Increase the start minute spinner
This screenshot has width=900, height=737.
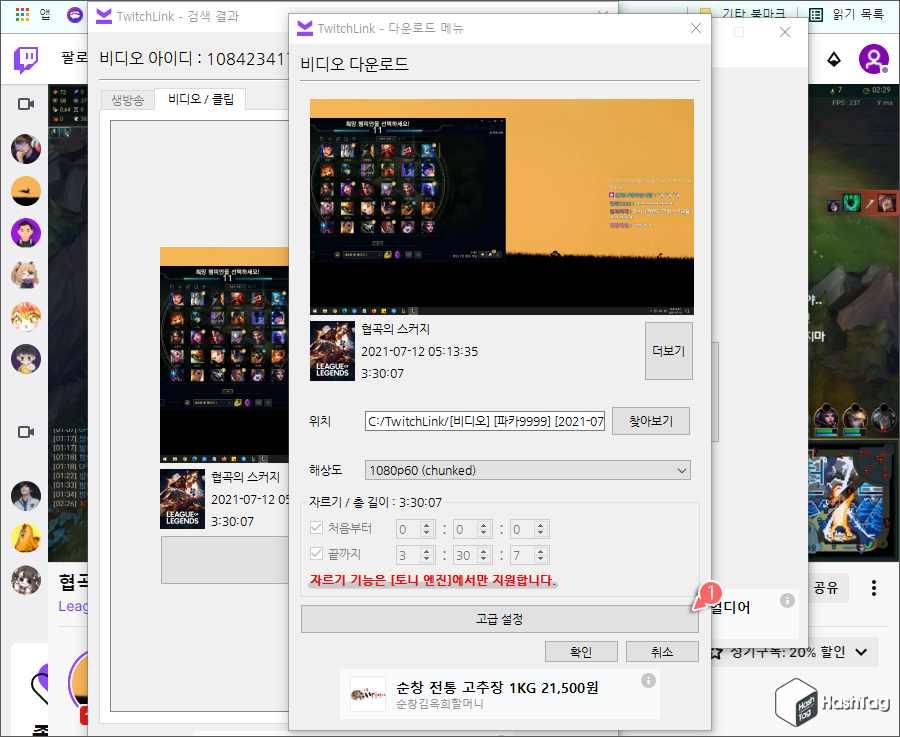[483, 525]
